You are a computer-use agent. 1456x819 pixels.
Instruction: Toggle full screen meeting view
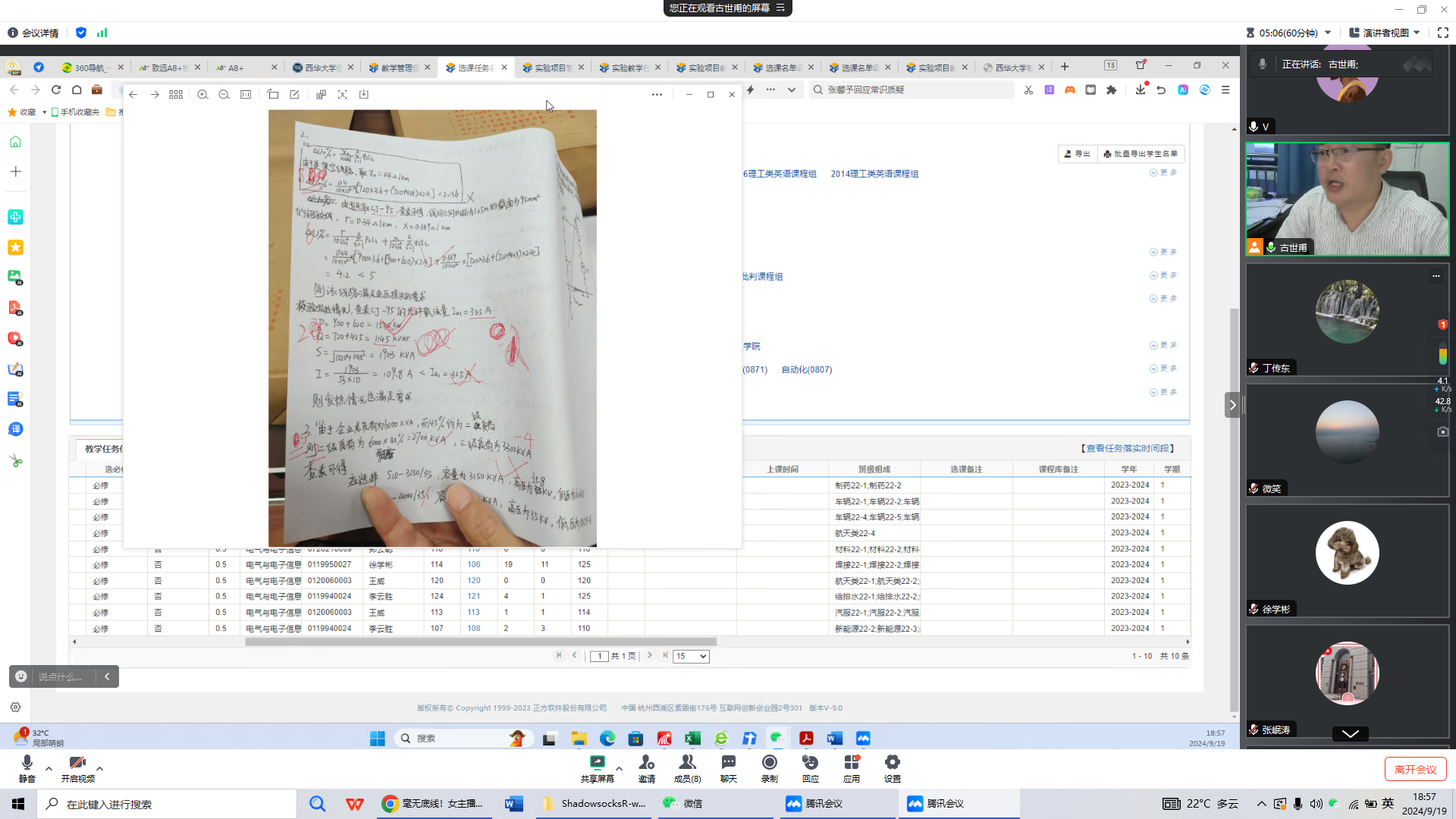coord(1442,33)
